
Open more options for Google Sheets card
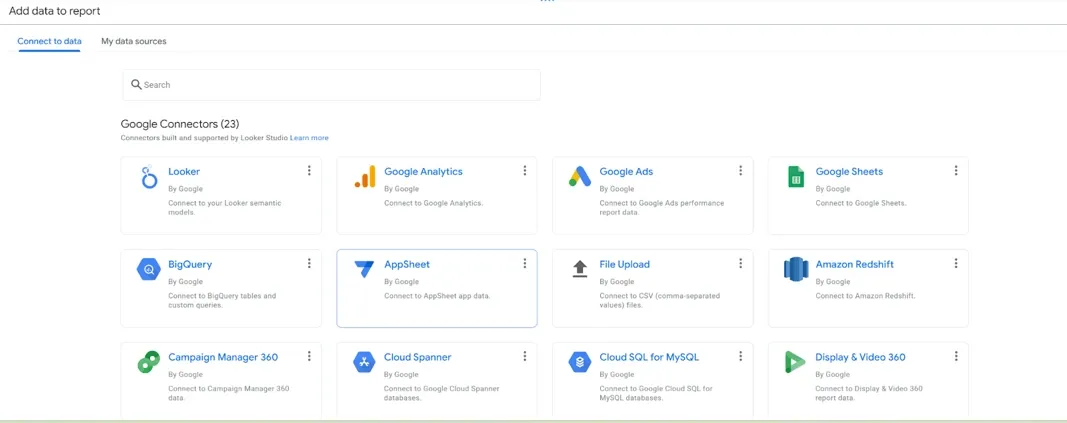click(956, 171)
